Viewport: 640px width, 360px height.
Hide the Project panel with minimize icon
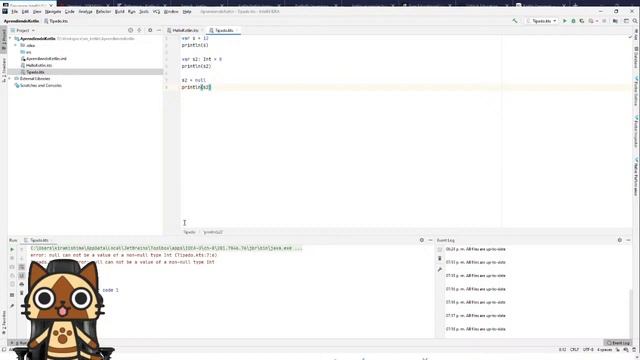[159, 31]
